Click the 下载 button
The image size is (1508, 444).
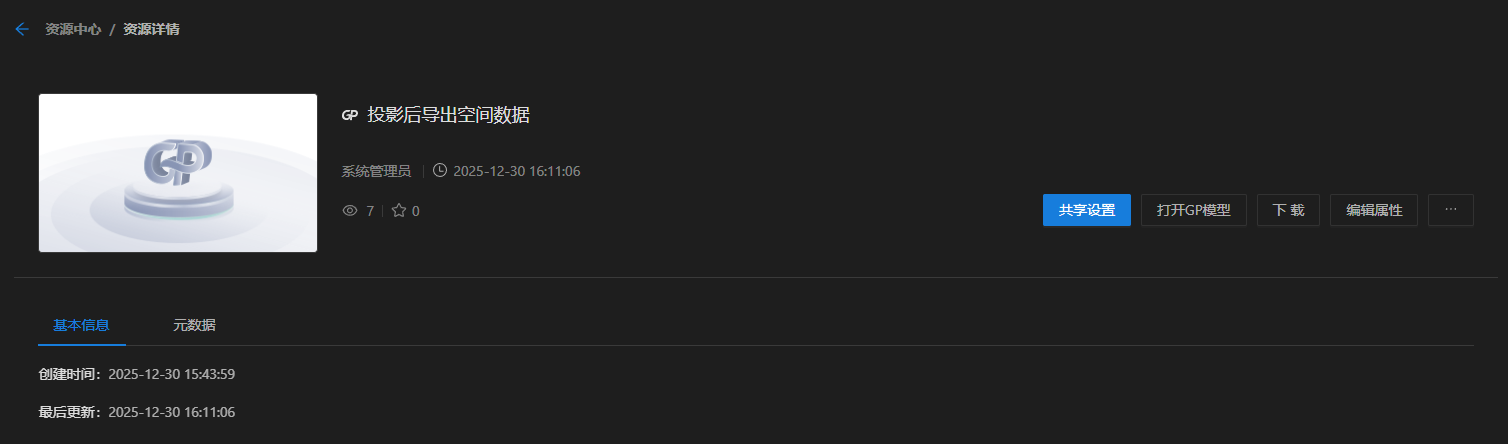click(x=1288, y=210)
